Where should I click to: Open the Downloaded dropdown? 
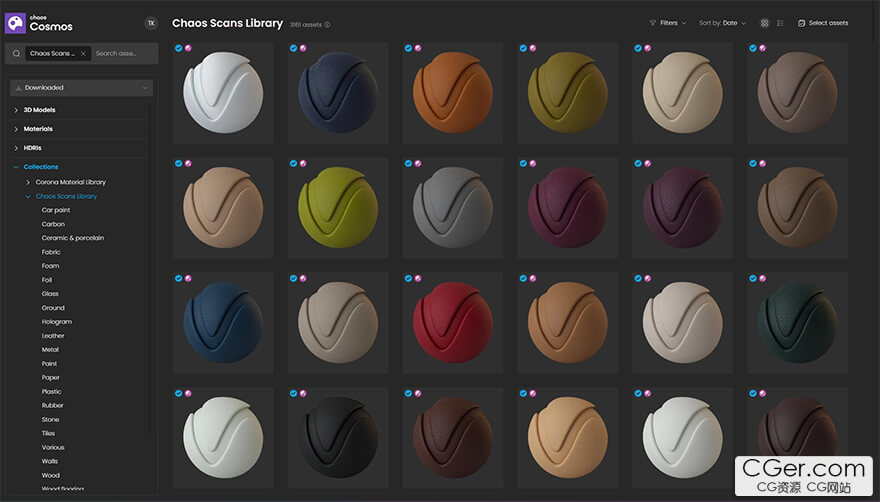point(81,88)
